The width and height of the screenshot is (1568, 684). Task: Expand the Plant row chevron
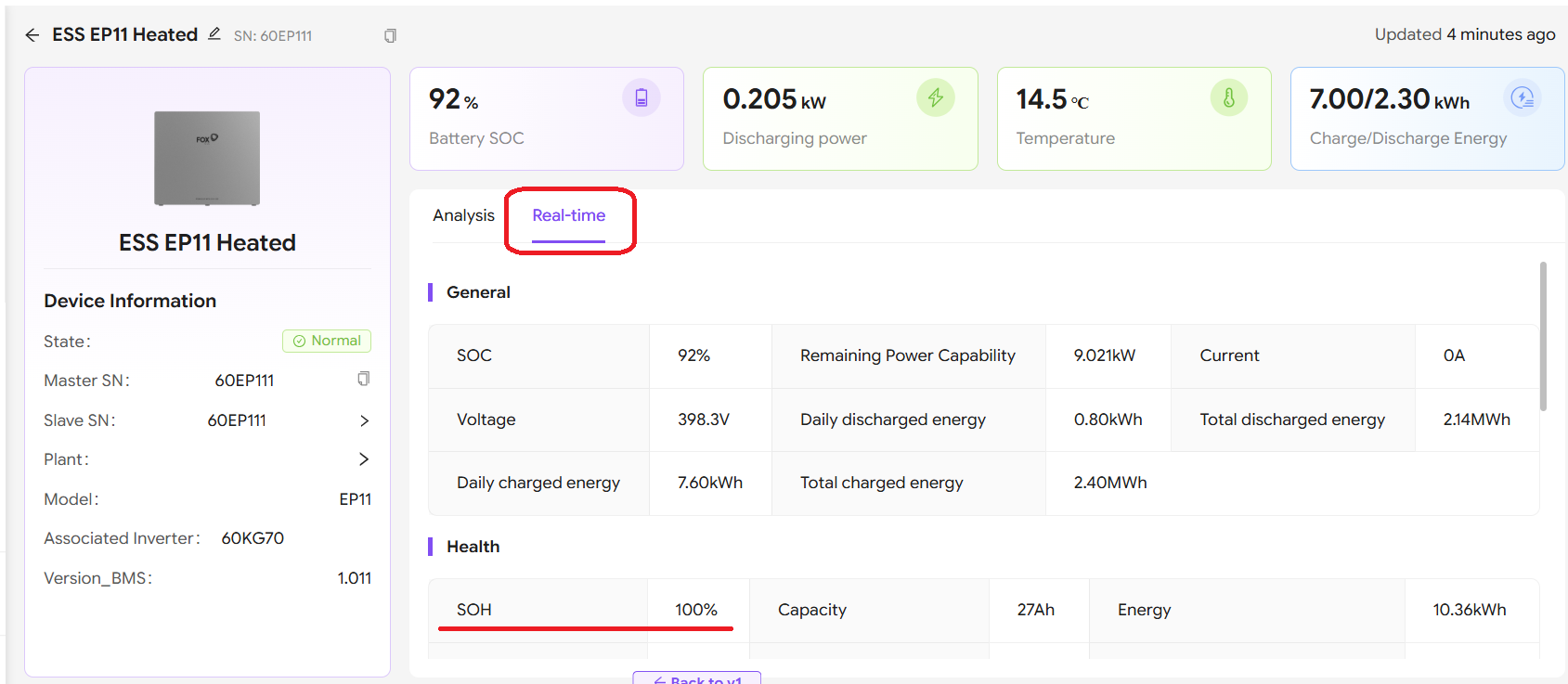364,459
